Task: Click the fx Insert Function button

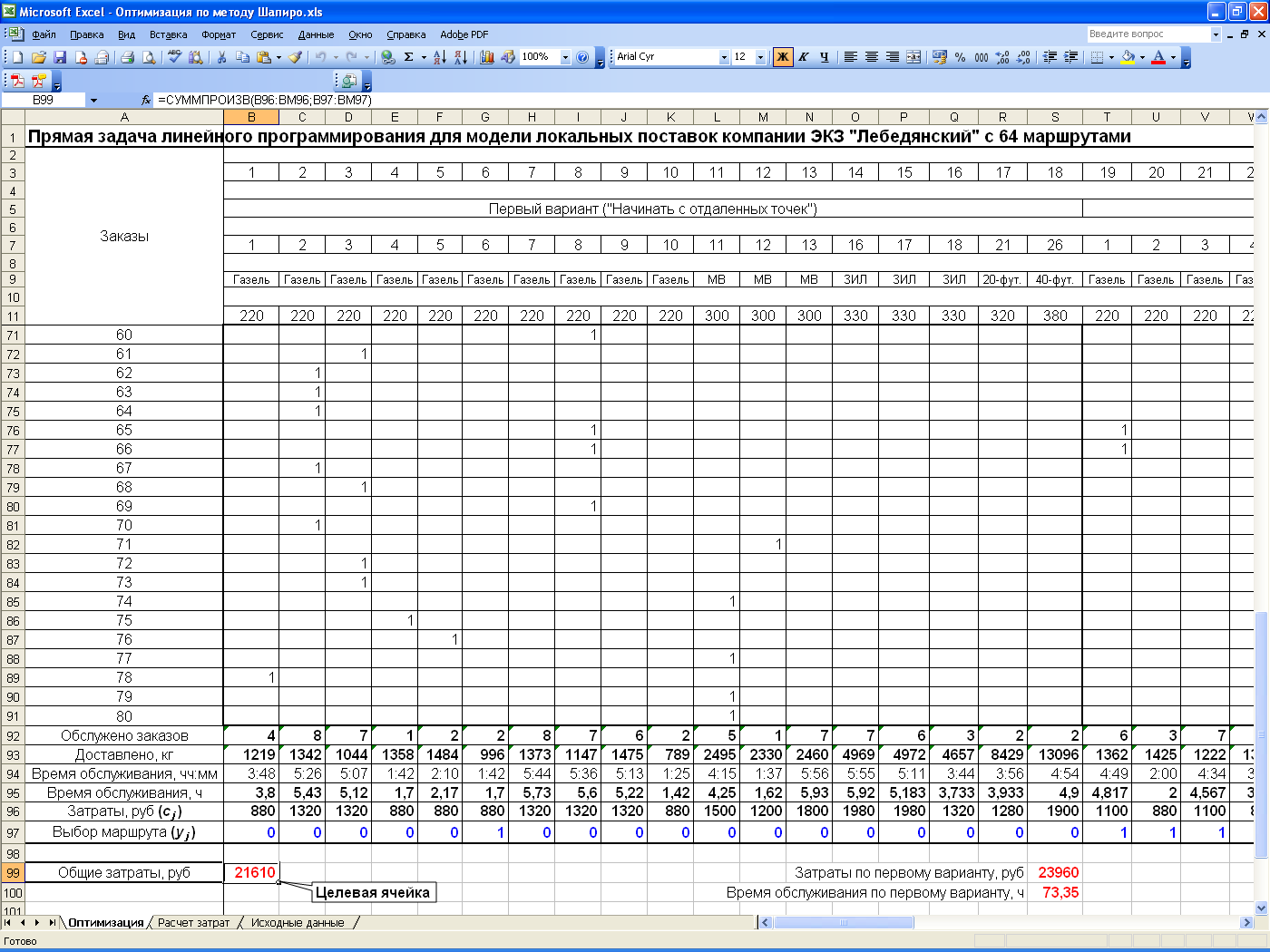Action: coord(146,100)
